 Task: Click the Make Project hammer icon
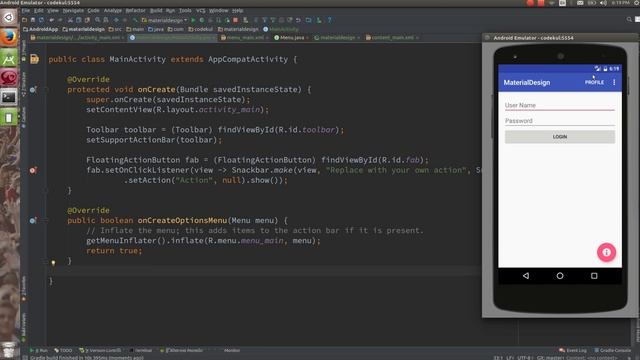click(x=135, y=20)
